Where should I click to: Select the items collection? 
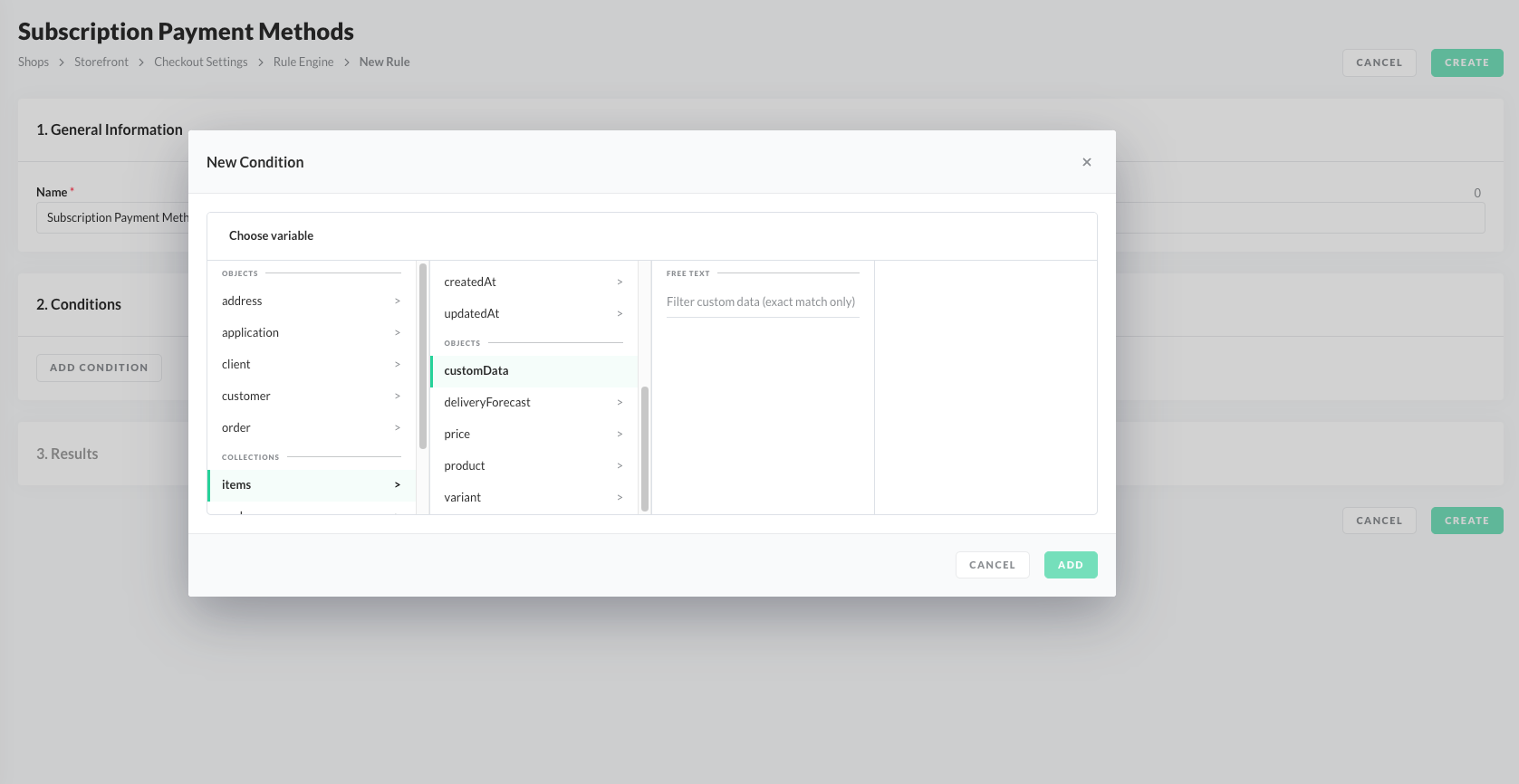pyautogui.click(x=237, y=485)
